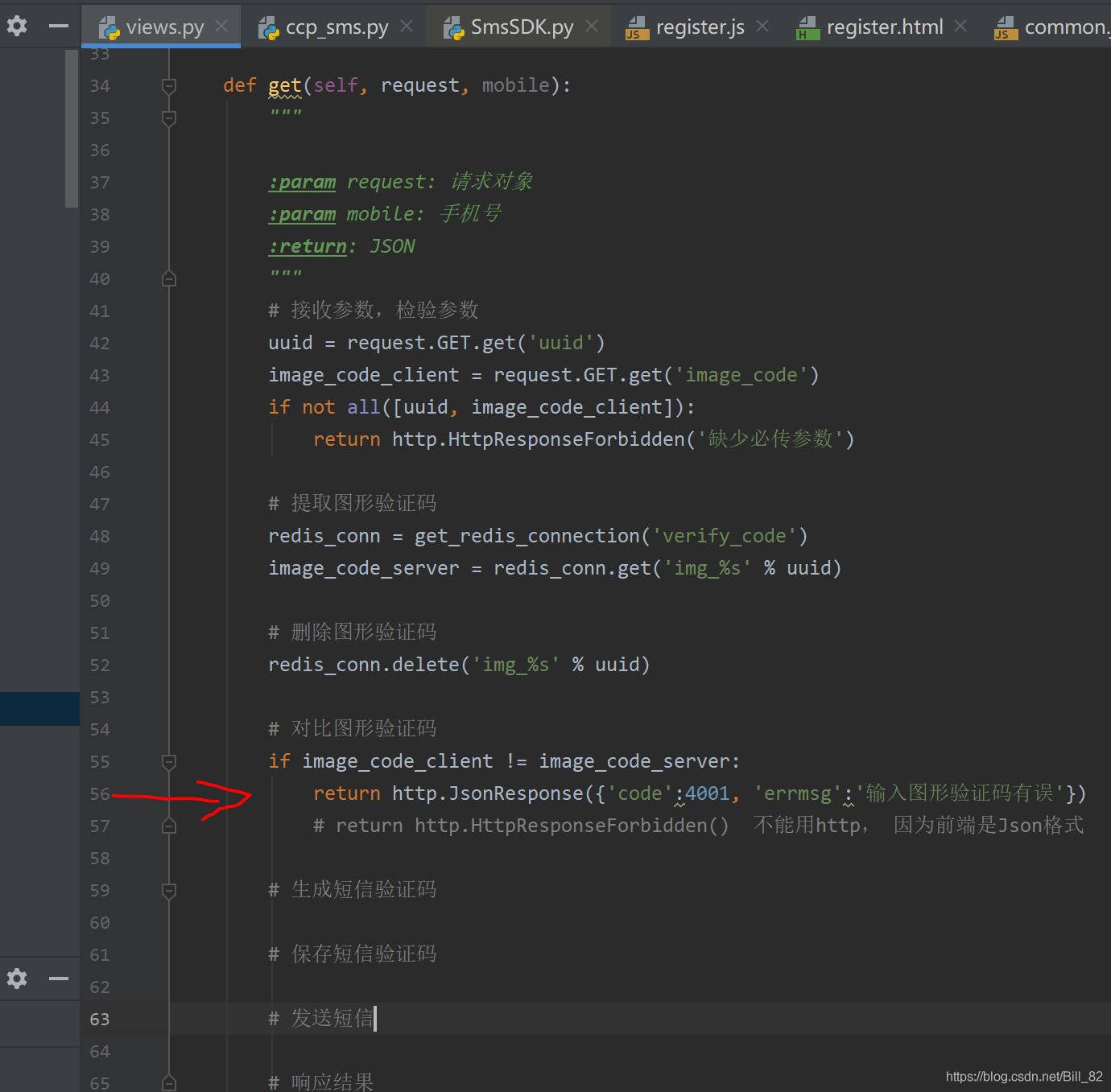Hide the lower tool window with the minus icon
Viewport: 1111px width, 1092px height.
point(59,979)
